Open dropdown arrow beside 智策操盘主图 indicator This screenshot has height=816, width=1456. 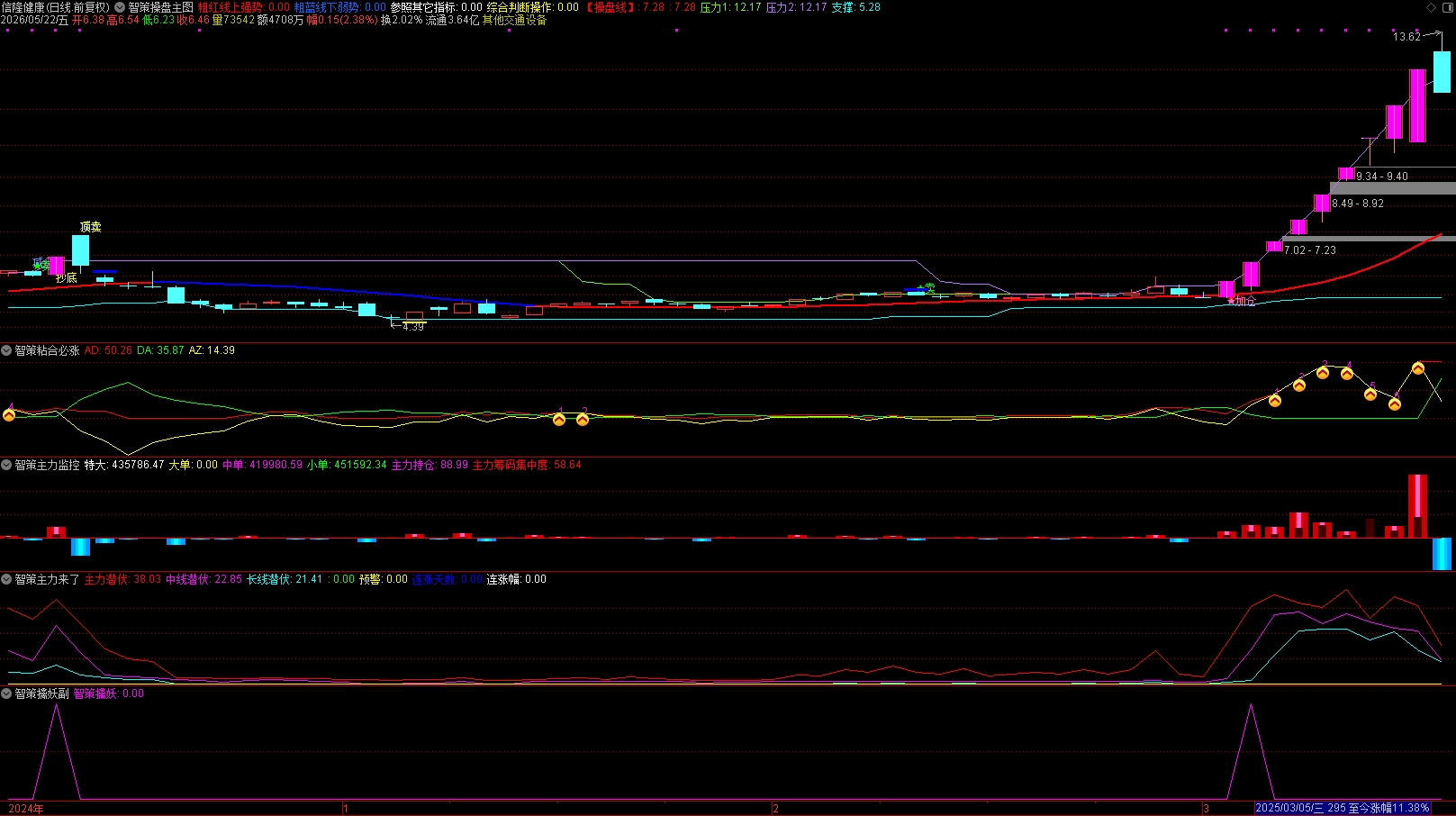[120, 7]
